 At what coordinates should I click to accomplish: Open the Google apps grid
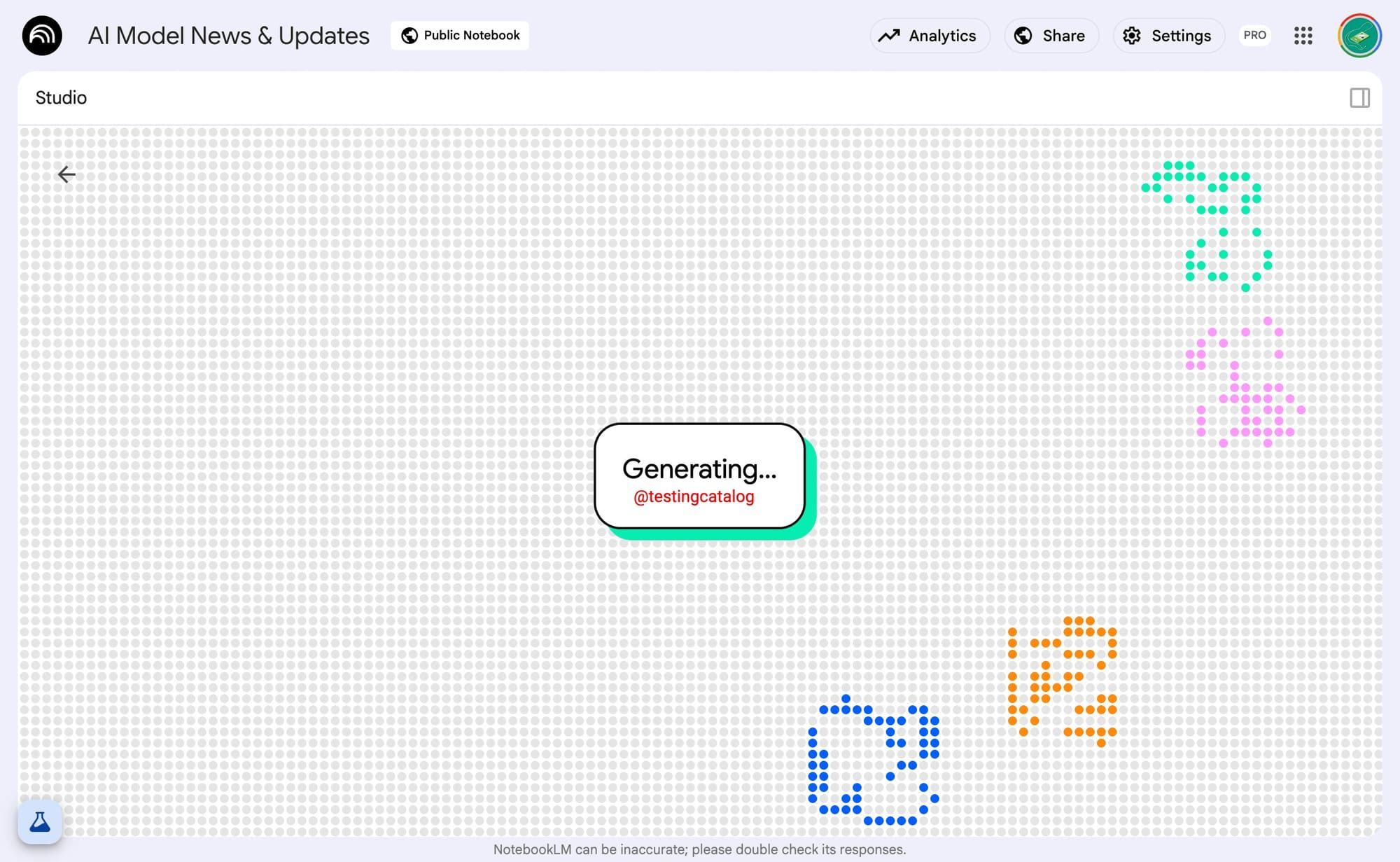1303,36
